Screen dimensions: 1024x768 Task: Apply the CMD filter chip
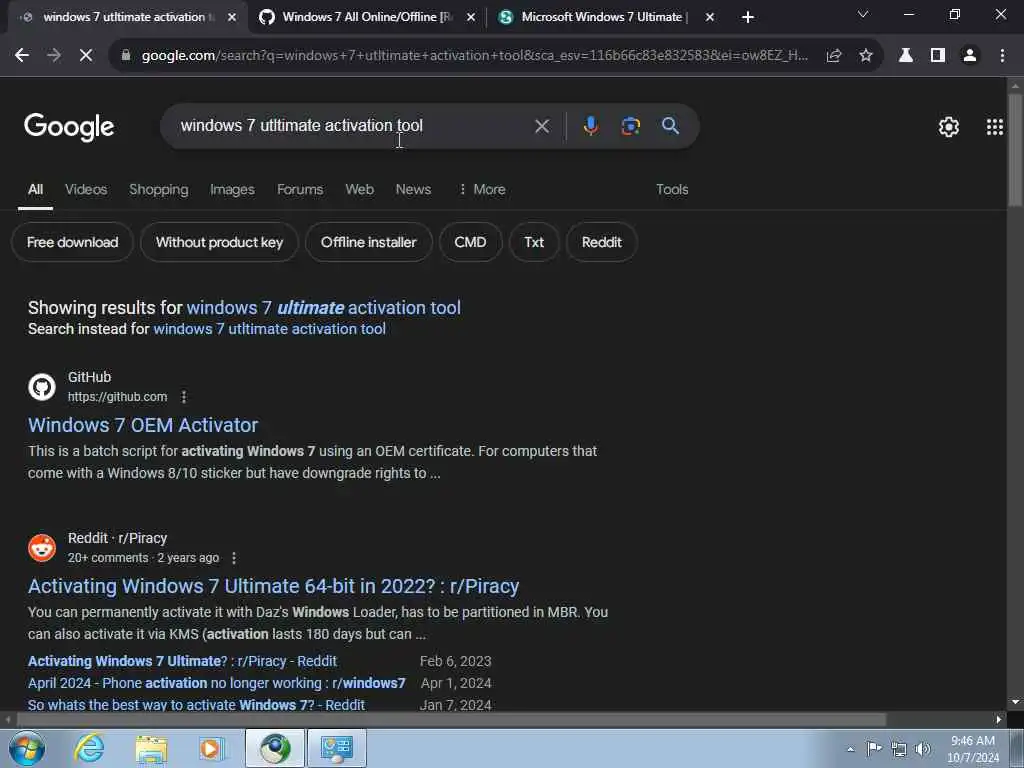tap(470, 242)
